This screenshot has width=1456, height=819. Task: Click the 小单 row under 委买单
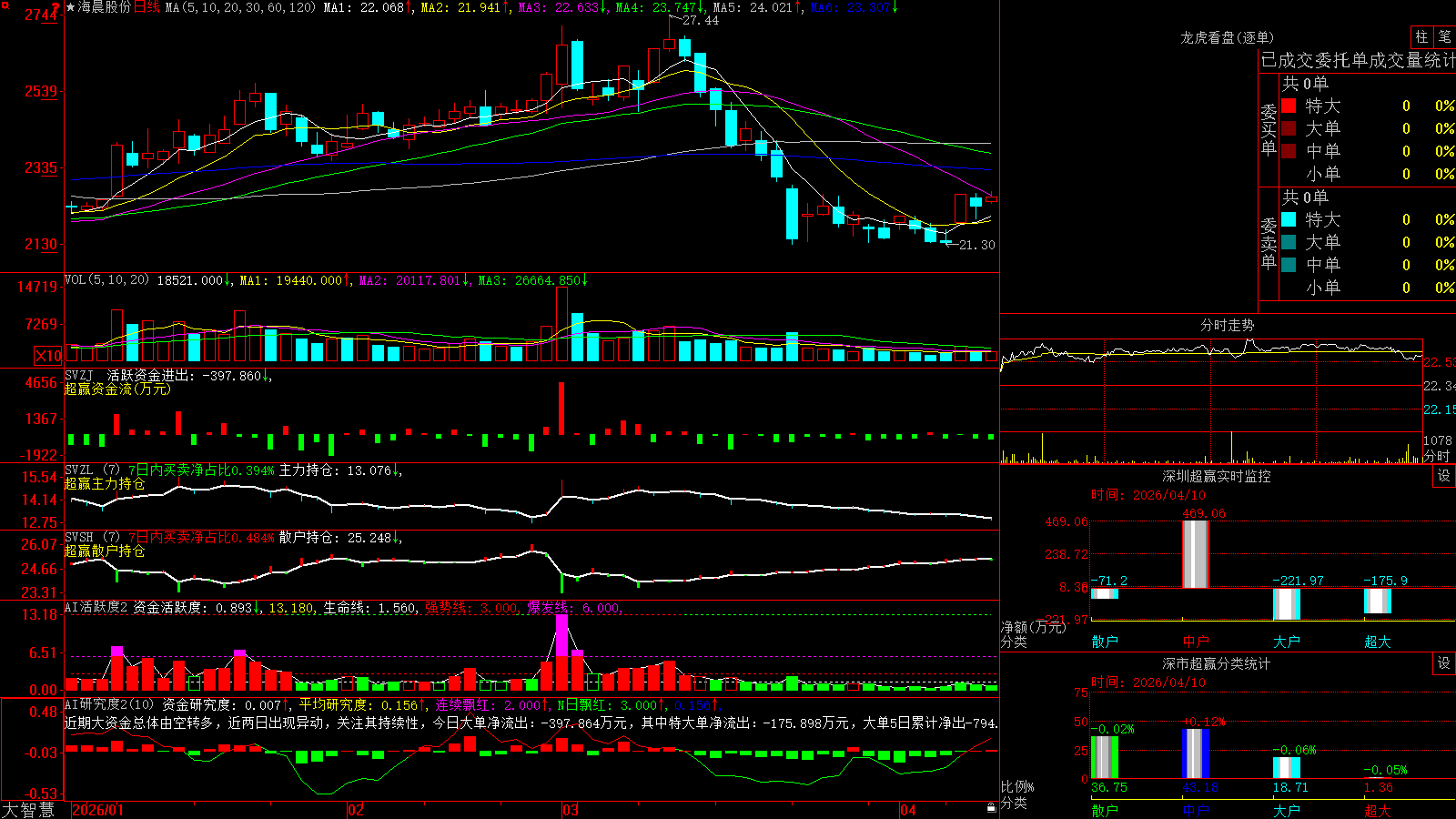click(1369, 174)
